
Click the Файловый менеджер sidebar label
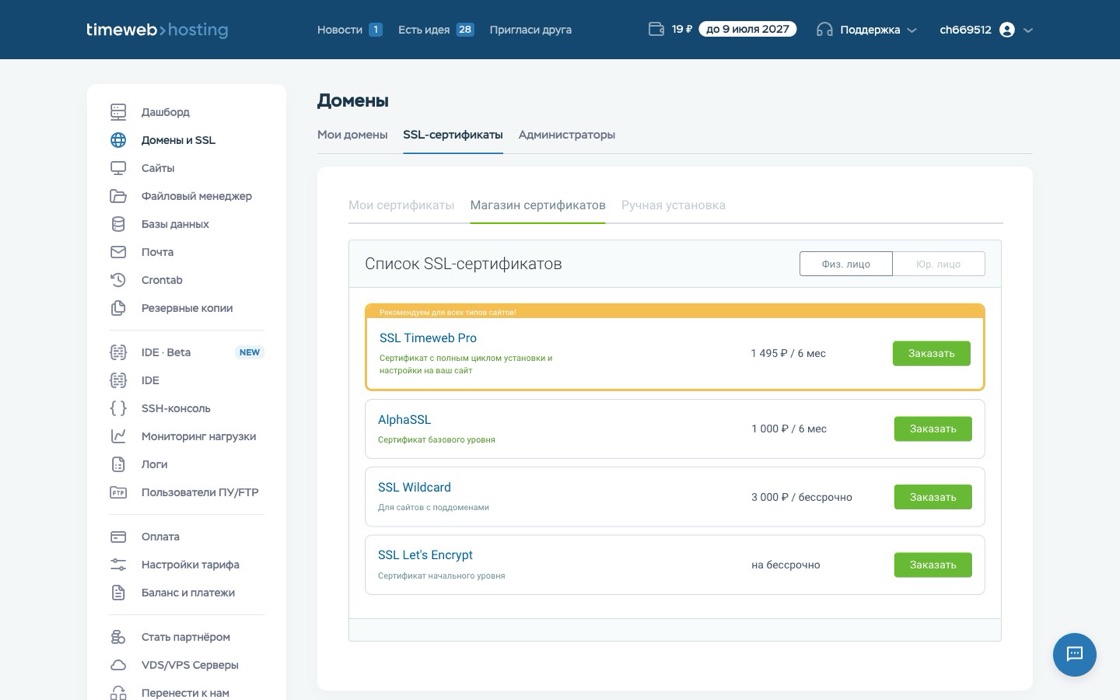coord(196,196)
